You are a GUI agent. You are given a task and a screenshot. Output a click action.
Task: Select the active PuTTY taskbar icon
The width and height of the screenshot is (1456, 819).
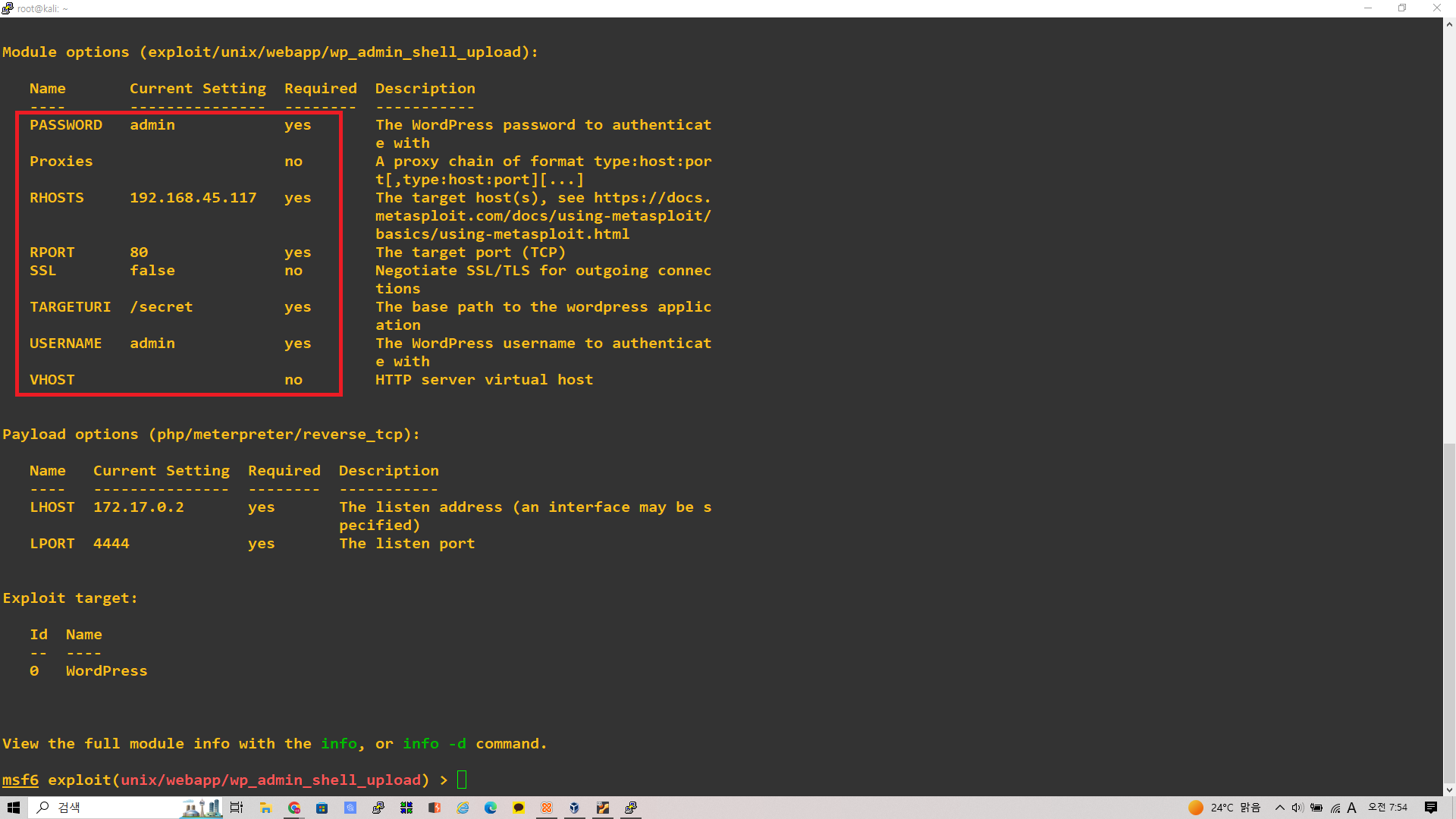pyautogui.click(x=631, y=808)
